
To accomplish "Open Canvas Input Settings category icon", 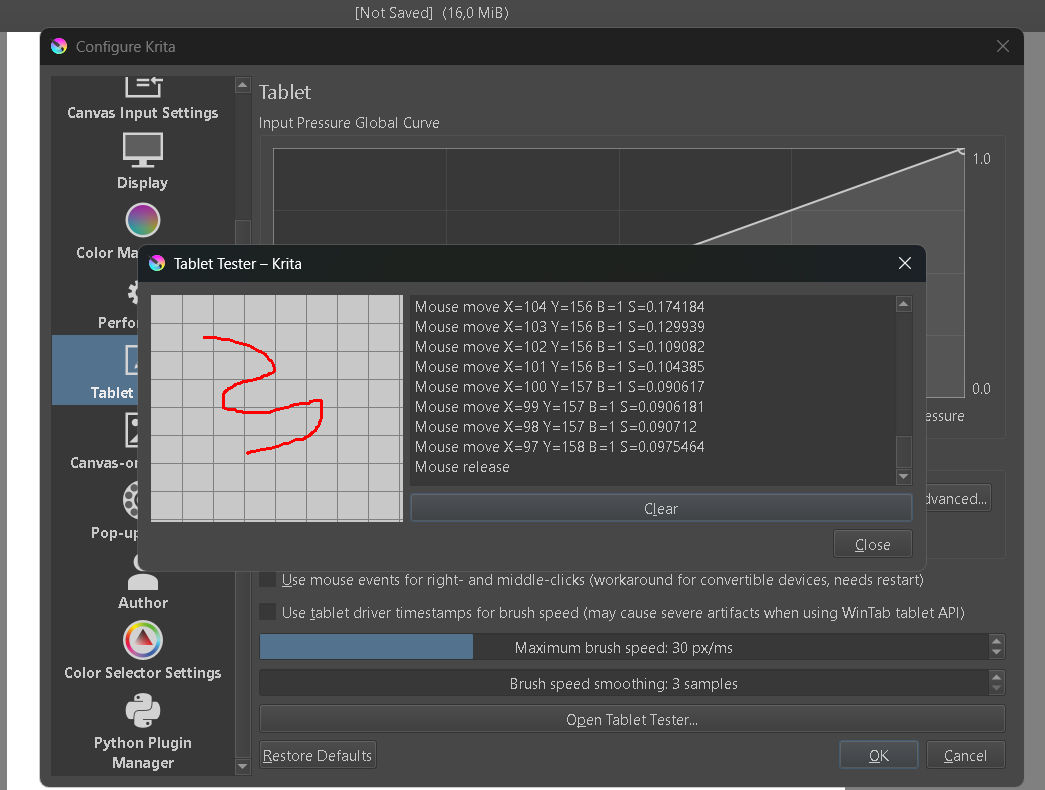I will pos(143,87).
